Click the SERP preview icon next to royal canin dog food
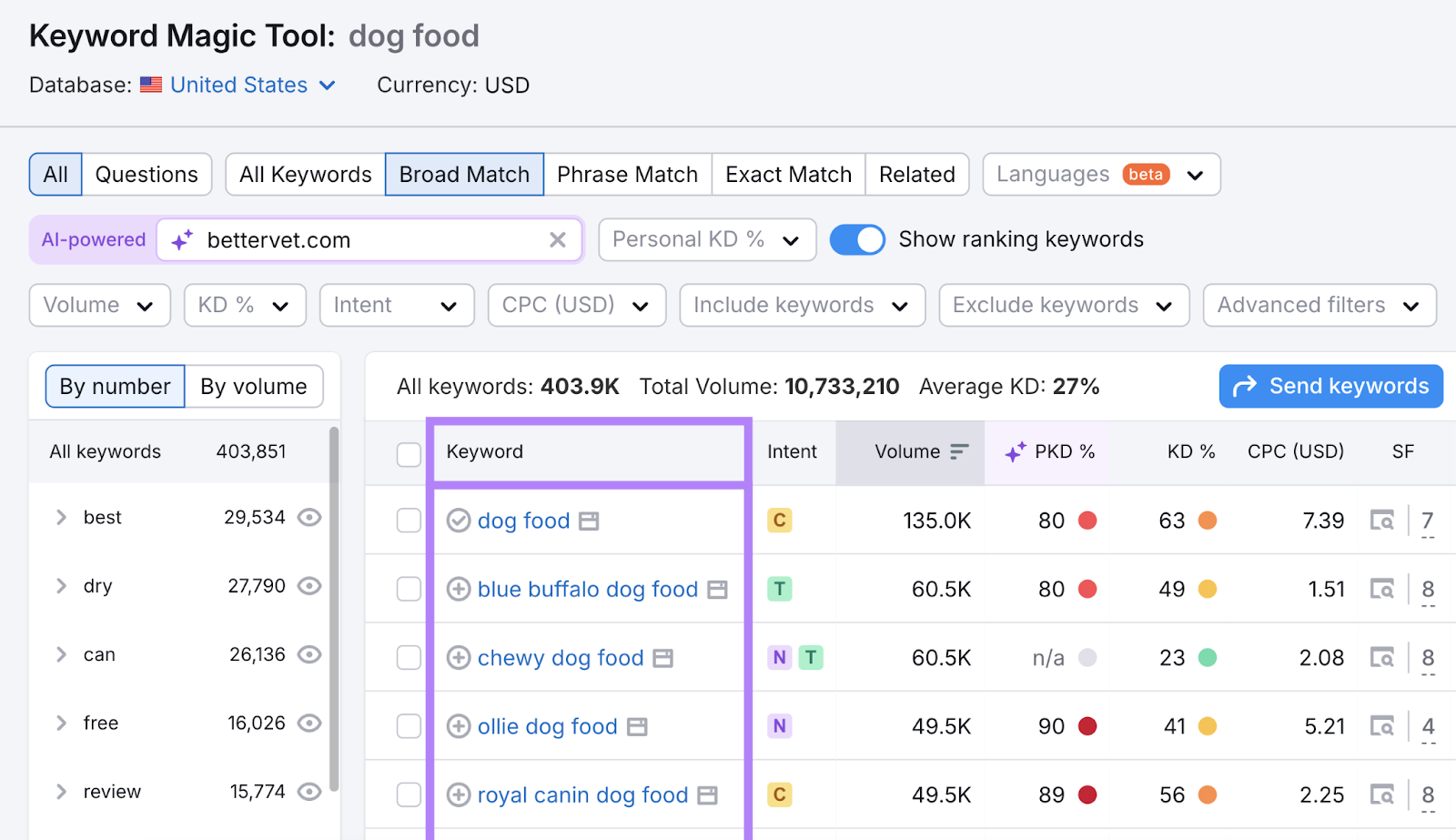Screen dimensions: 1456x840 [708, 795]
